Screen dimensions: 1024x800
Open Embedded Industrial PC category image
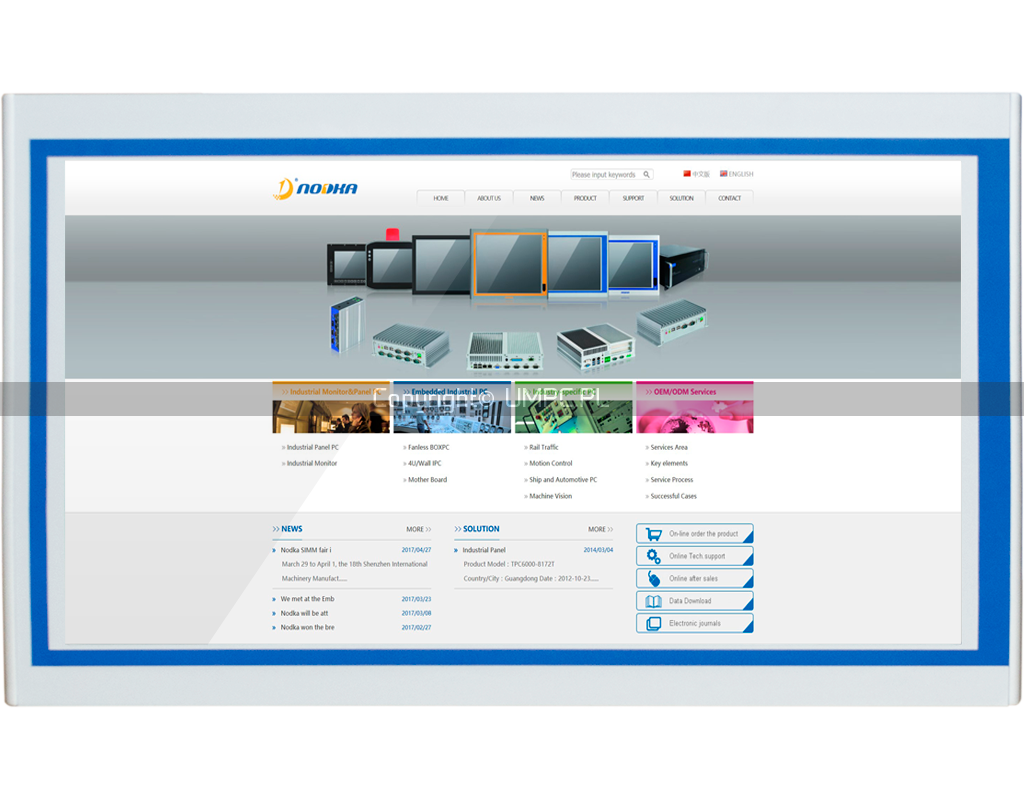click(452, 408)
